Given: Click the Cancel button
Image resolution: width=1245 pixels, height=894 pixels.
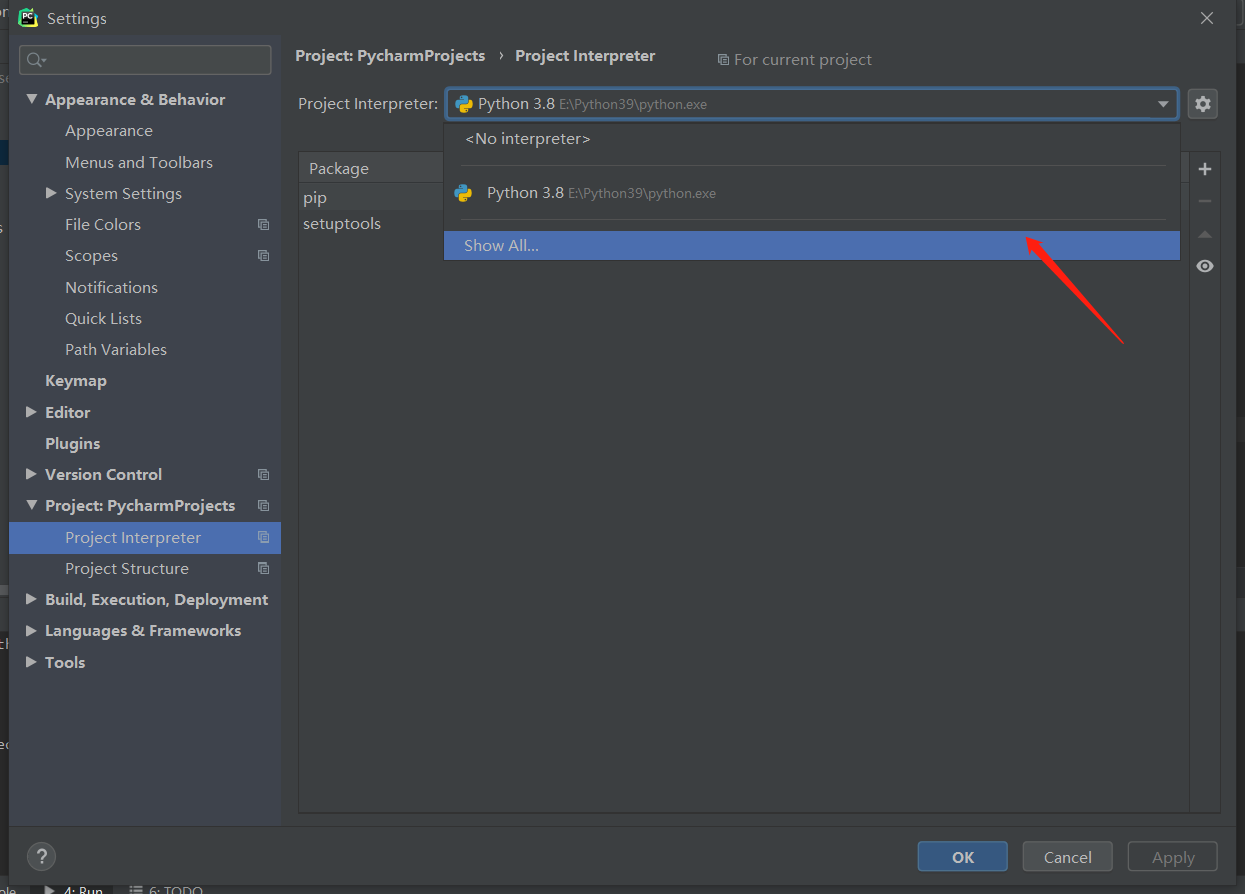Looking at the screenshot, I should [1067, 857].
